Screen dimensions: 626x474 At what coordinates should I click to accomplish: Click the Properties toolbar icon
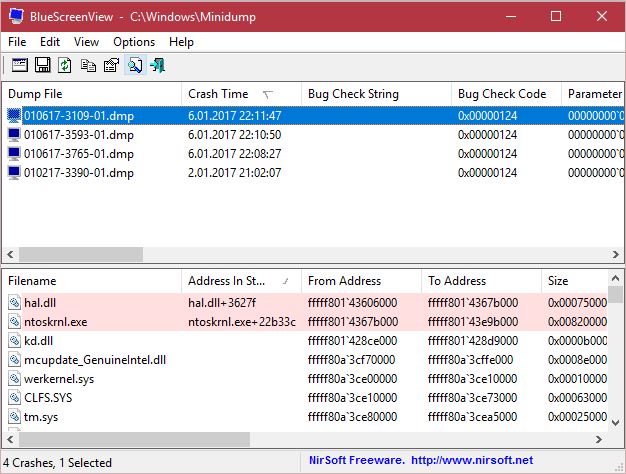point(111,65)
